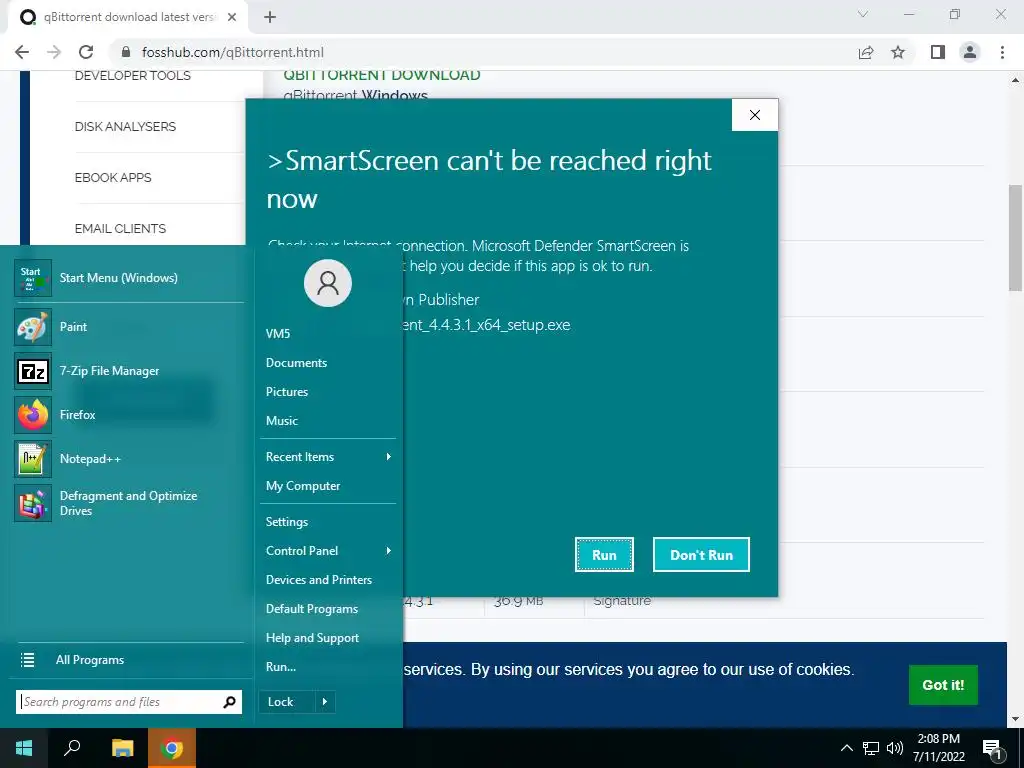Screen dimensions: 1024x768
Task: Open the VM5 user folder
Action: pyautogui.click(x=278, y=334)
